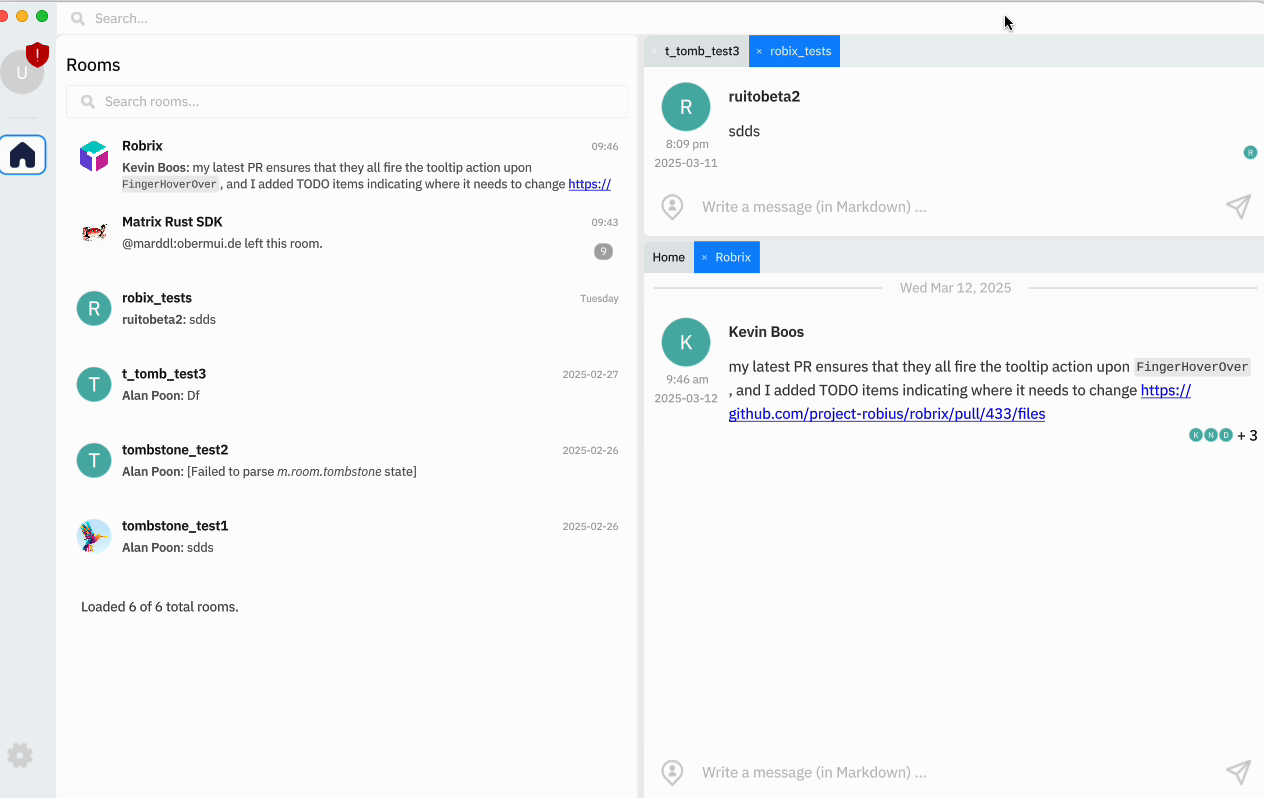Click the Search rooms input field
1264x798 pixels.
tap(347, 101)
